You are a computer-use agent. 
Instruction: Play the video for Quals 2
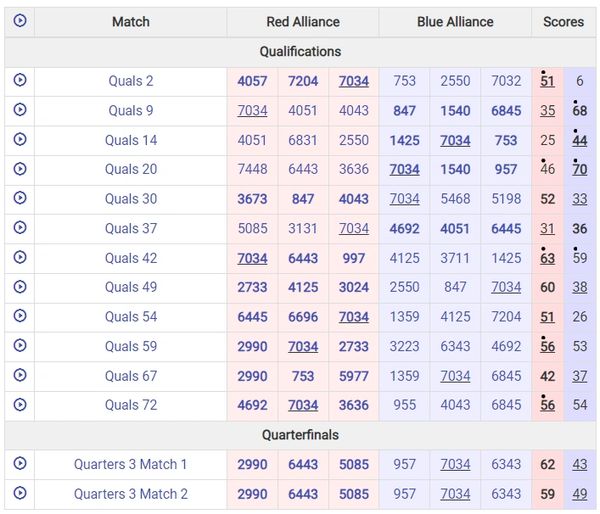click(19, 81)
